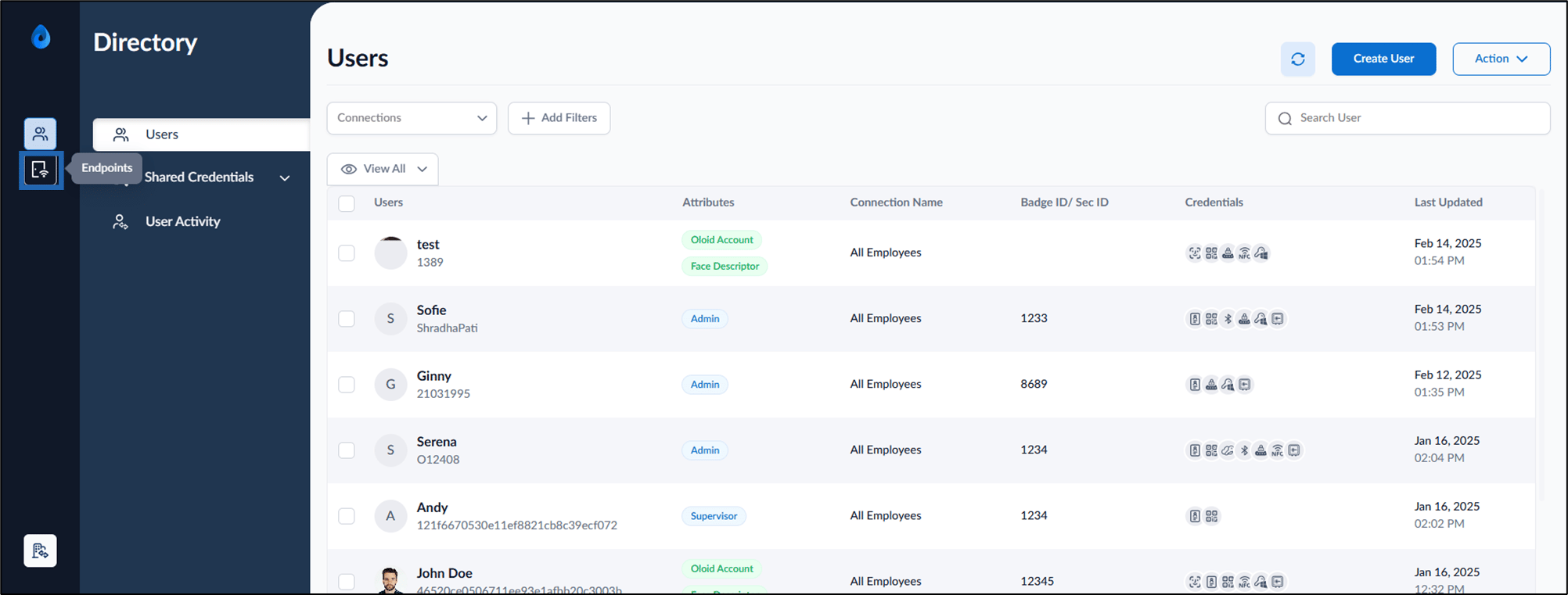The image size is (1568, 595).
Task: Open the bottom-left reports icon
Action: pyautogui.click(x=40, y=550)
